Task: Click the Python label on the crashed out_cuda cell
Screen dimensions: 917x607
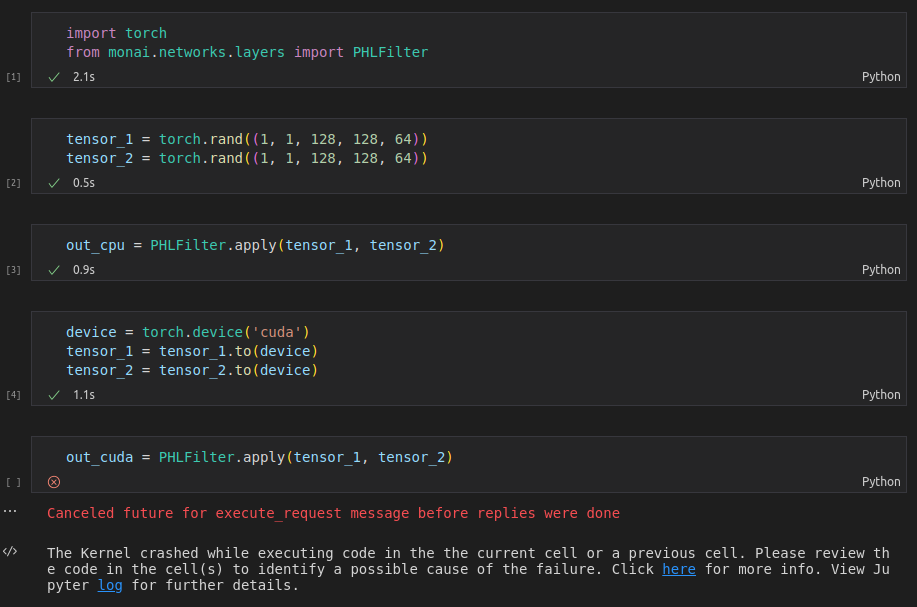Action: coord(880,481)
